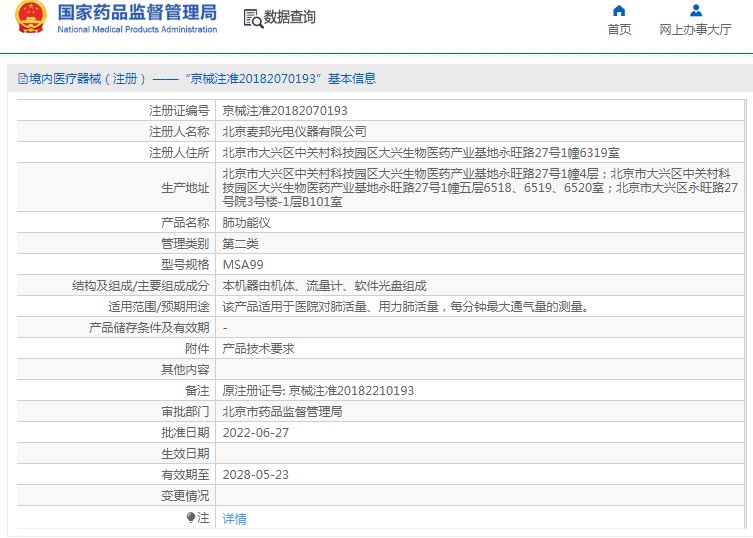This screenshot has width=753, height=538.
Task: Click the national emblem logo
Action: pyautogui.click(x=31, y=17)
